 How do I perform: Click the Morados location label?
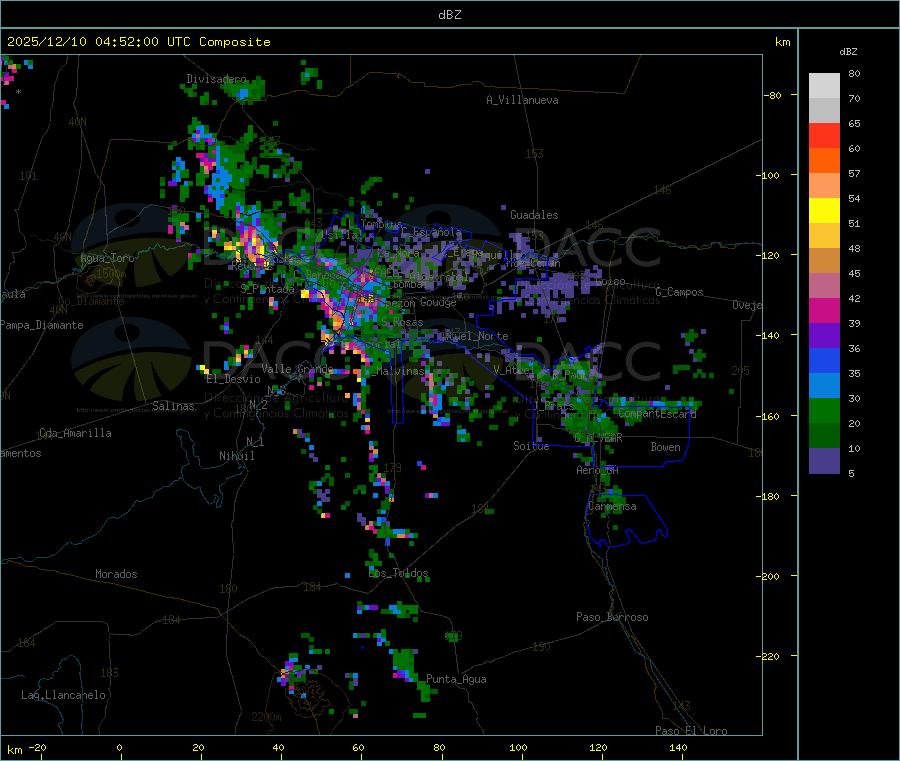click(116, 574)
